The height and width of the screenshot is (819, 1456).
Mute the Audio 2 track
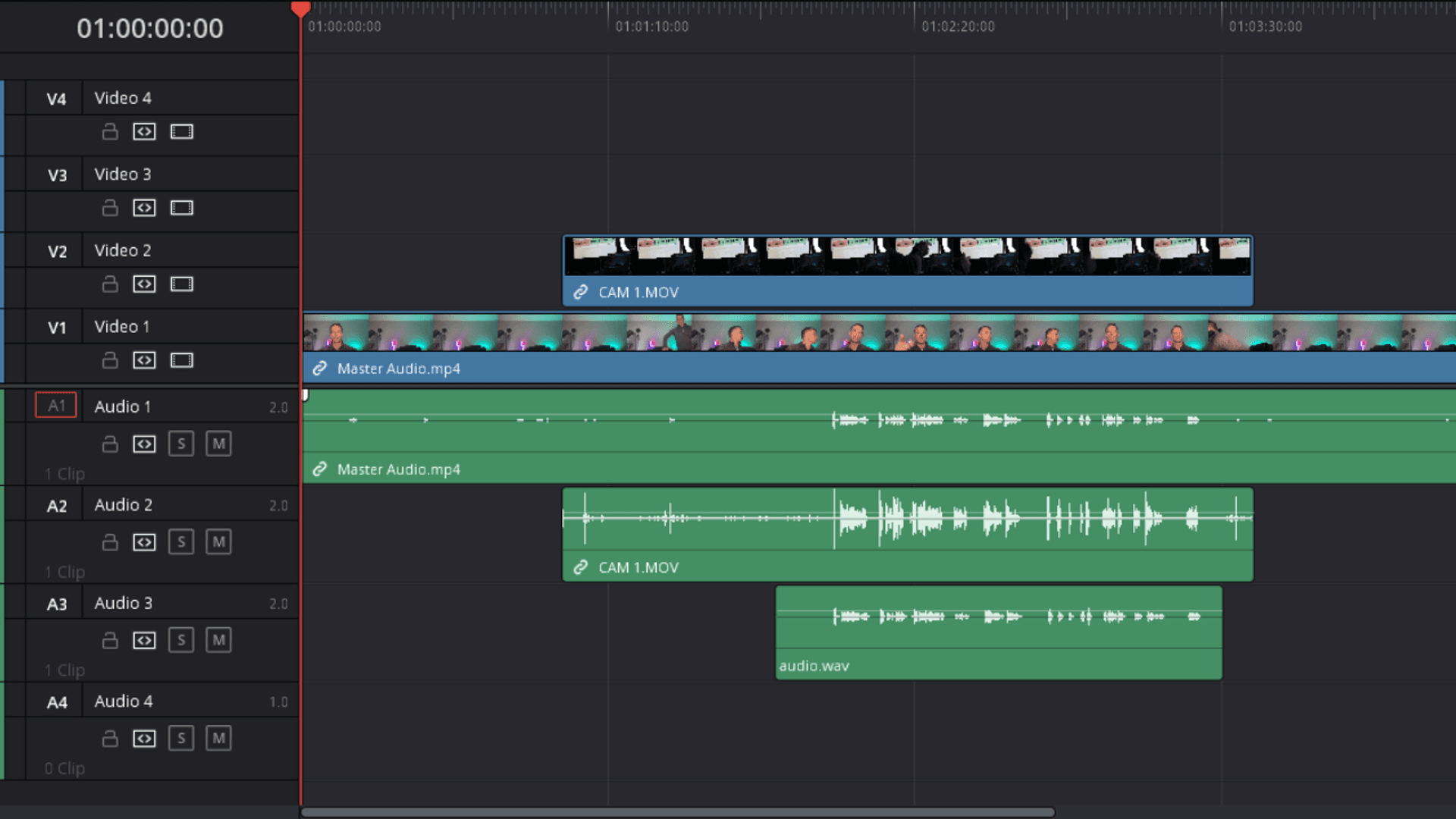click(x=218, y=542)
